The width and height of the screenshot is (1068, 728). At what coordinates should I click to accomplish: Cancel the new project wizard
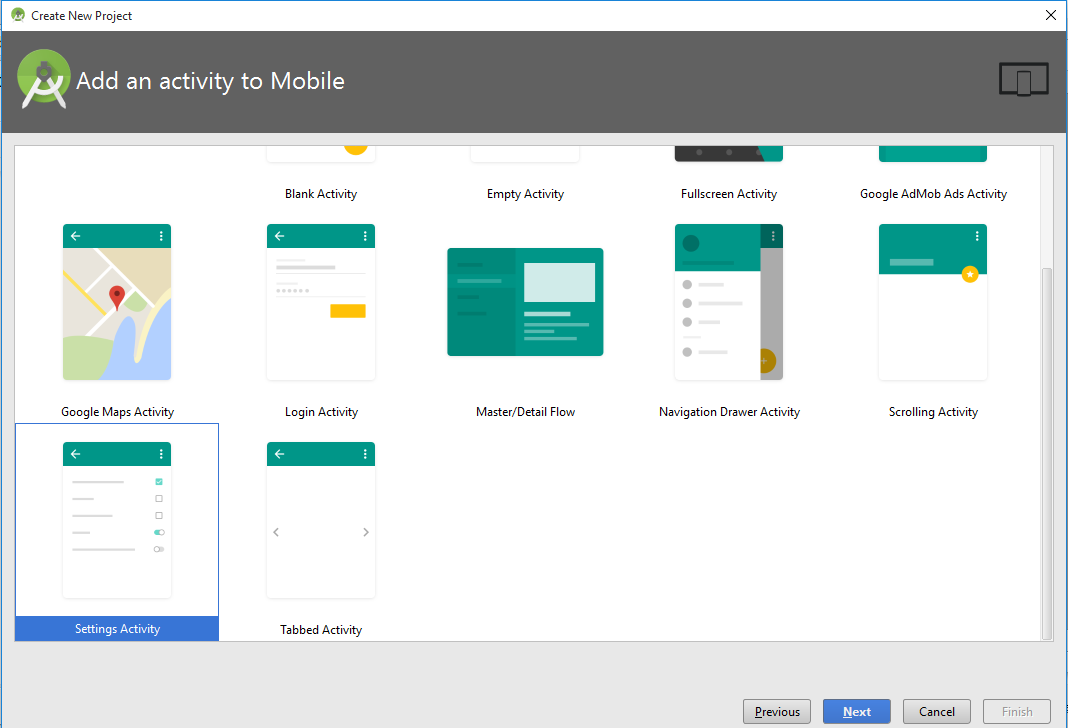coord(937,712)
